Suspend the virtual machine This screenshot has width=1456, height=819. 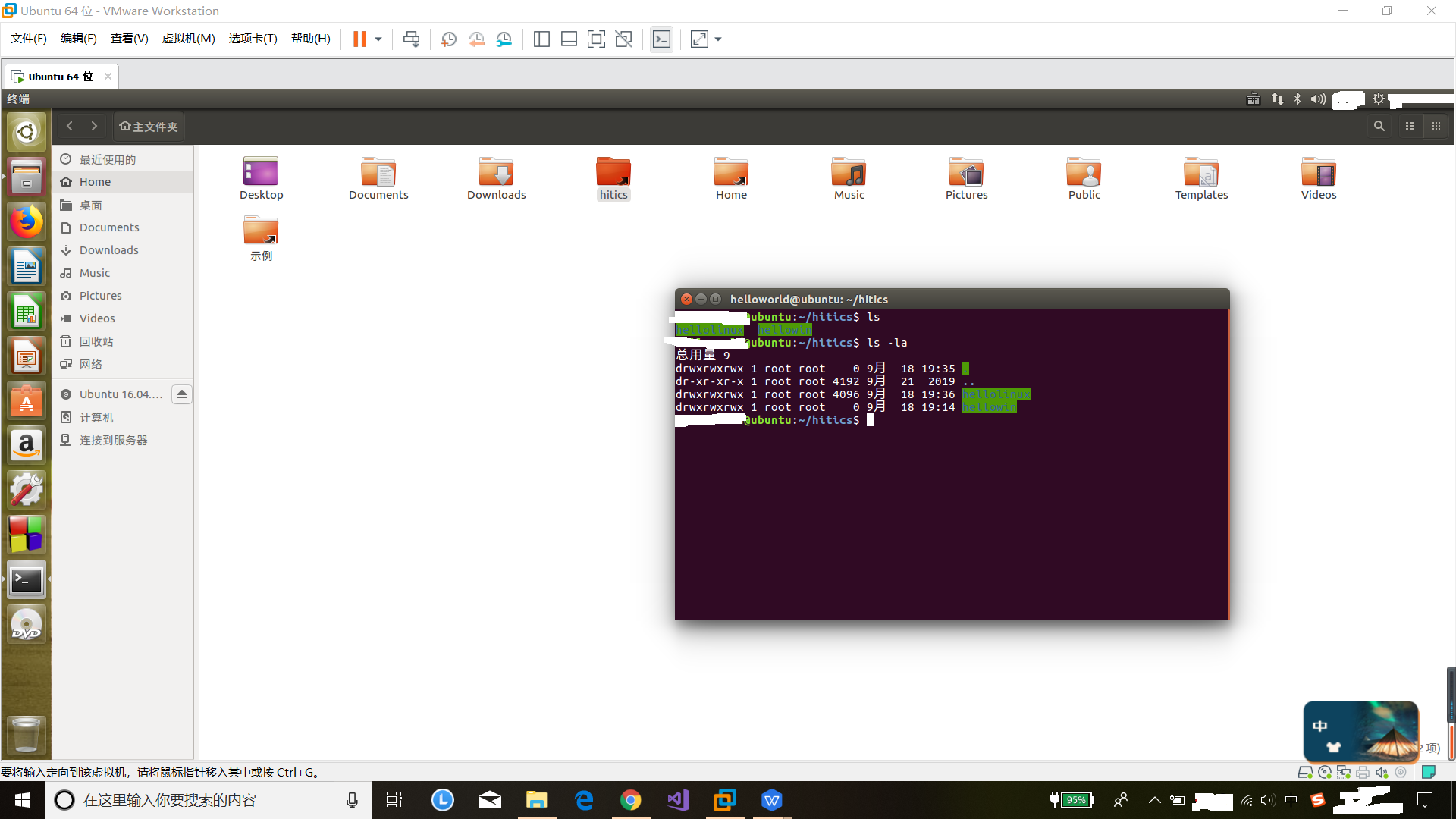coord(359,39)
